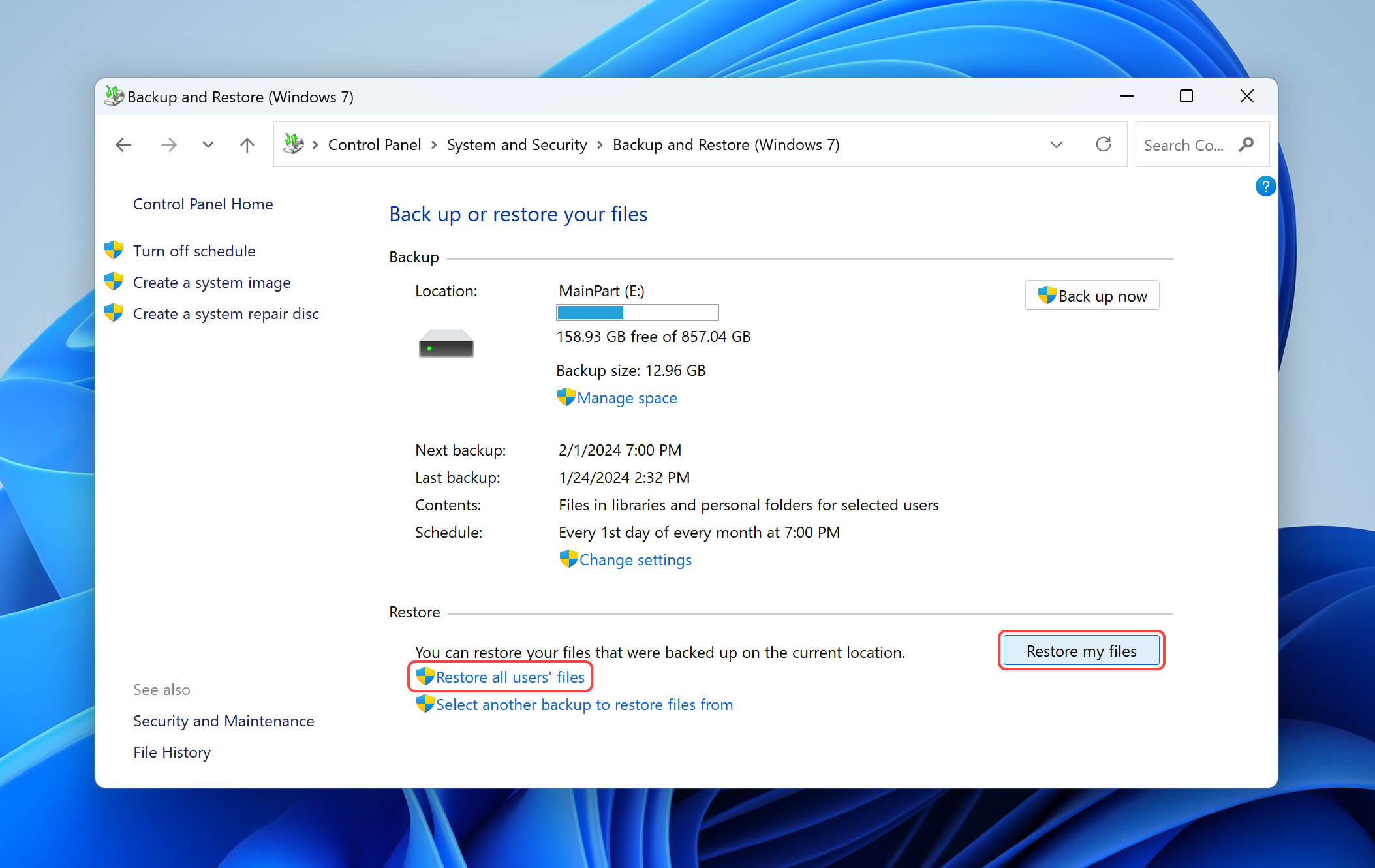
Task: Open the recent locations chevron
Action: coord(208,145)
